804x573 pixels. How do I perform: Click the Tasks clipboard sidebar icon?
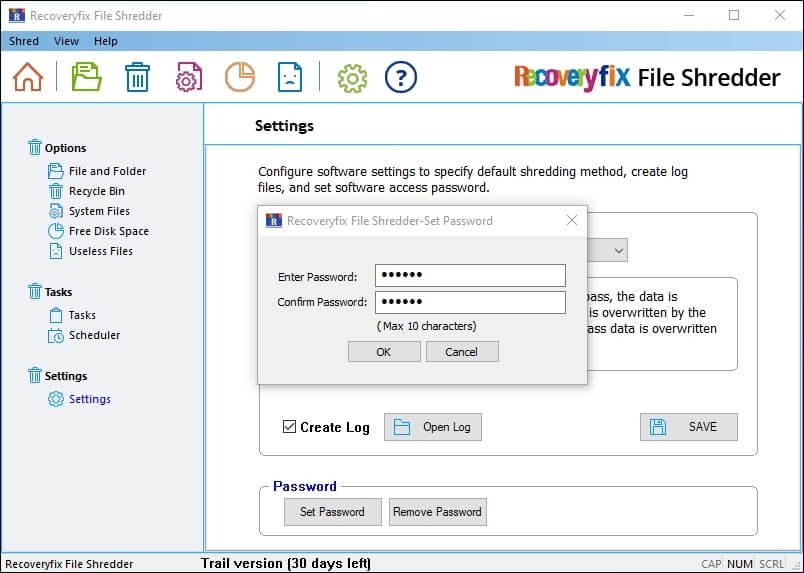(55, 315)
